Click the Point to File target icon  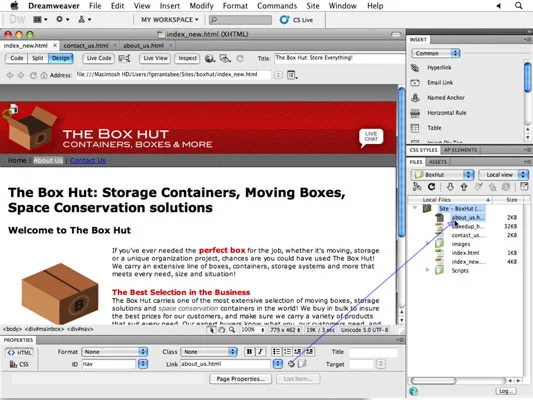[x=291, y=364]
